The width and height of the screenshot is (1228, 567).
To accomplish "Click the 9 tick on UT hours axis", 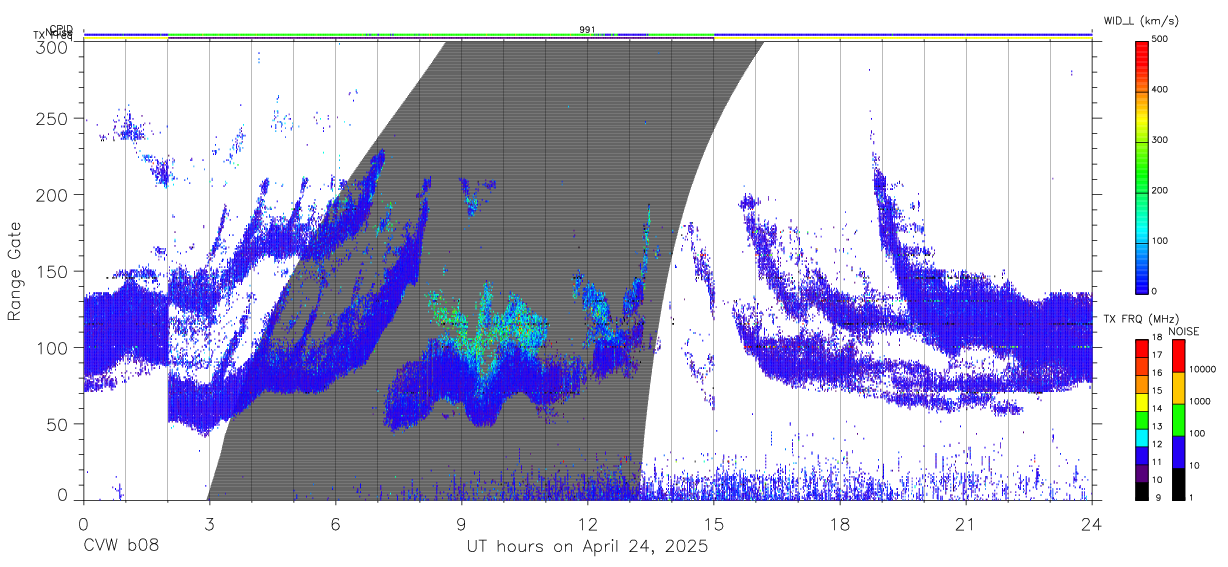I will click(461, 525).
